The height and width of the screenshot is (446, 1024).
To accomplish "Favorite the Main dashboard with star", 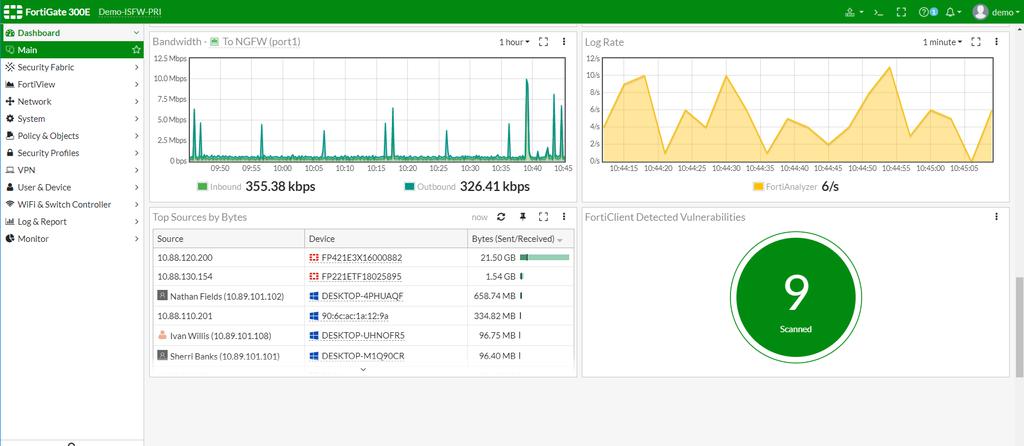I will pyautogui.click(x=136, y=50).
